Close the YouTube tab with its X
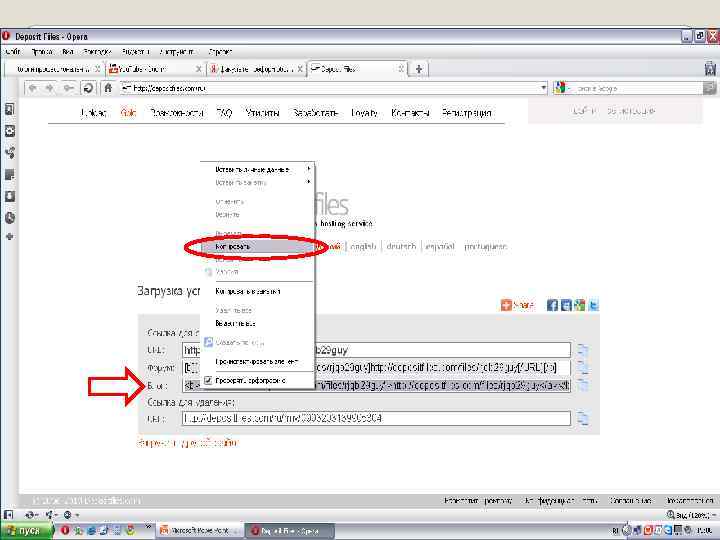 (198, 69)
